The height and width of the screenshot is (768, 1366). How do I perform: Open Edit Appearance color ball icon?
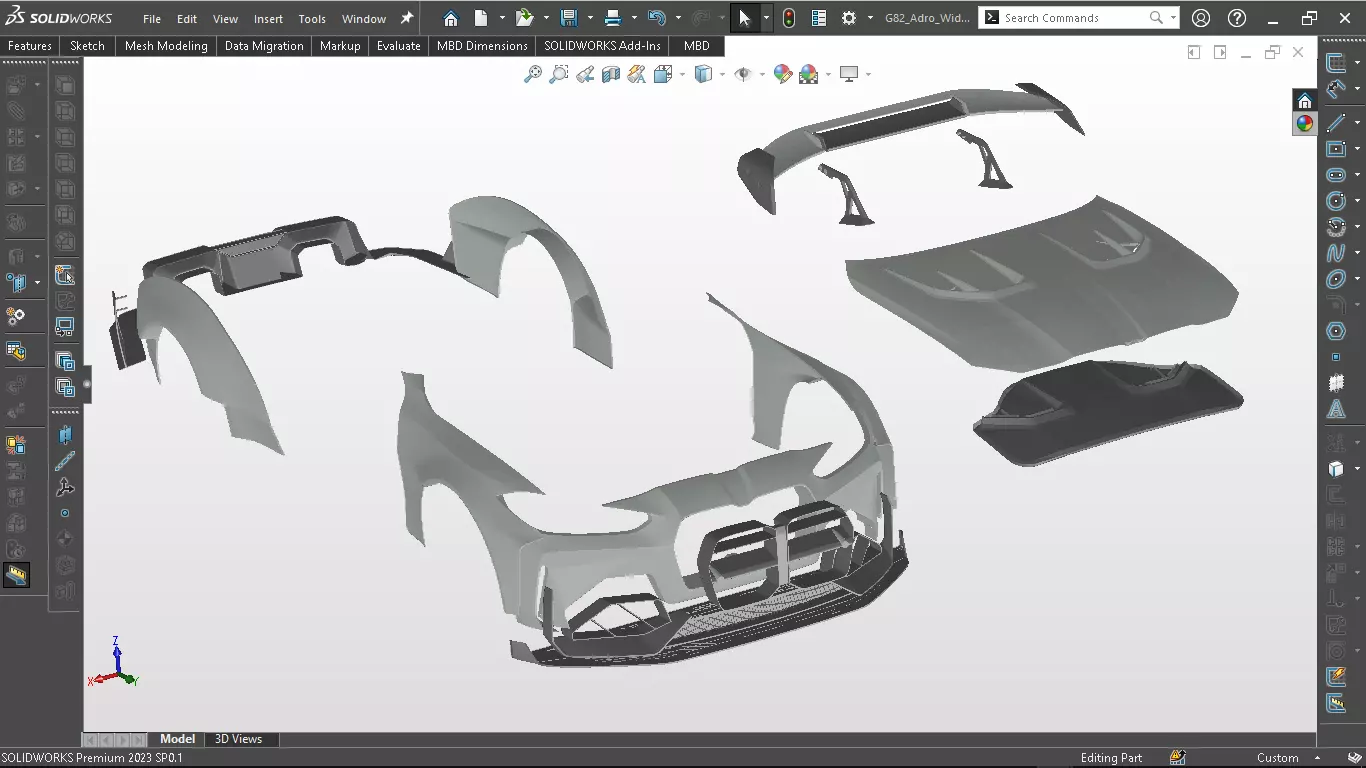tap(783, 74)
